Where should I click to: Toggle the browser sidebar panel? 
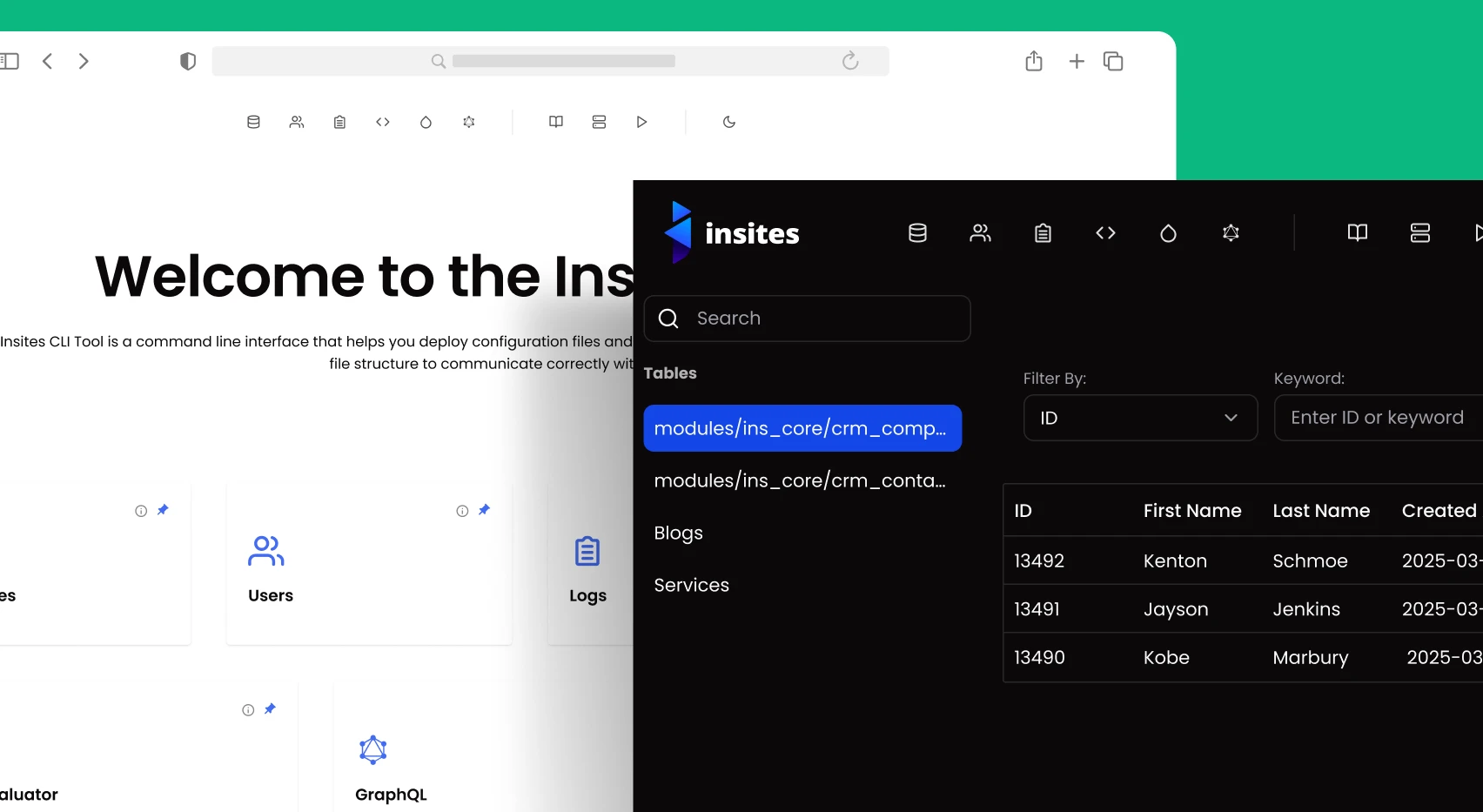click(10, 61)
